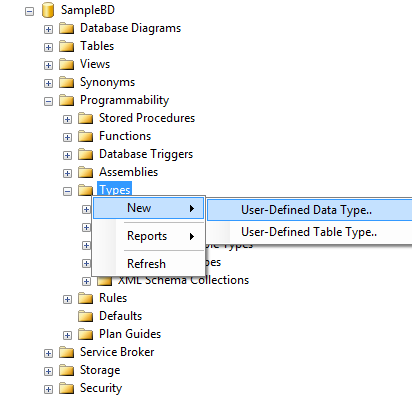This screenshot has height=399, width=412.
Task: Expand the Tables node
Action: click(x=48, y=48)
